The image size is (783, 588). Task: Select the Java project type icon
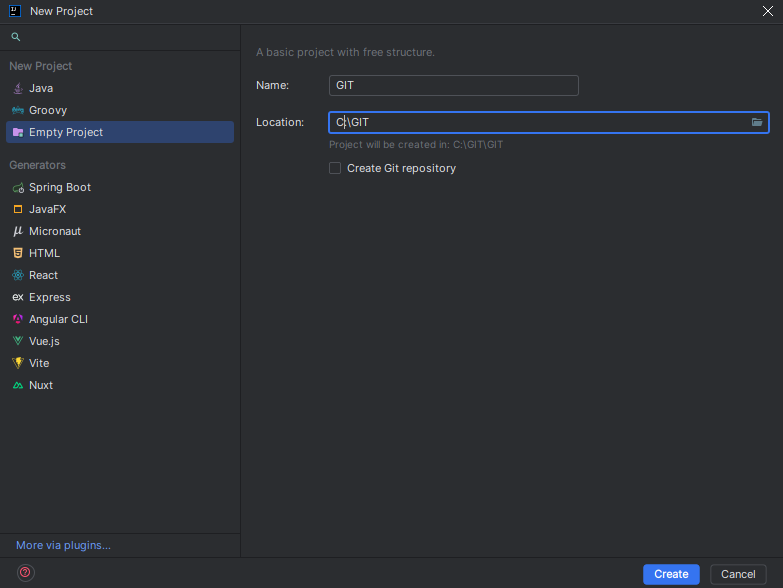[18, 88]
